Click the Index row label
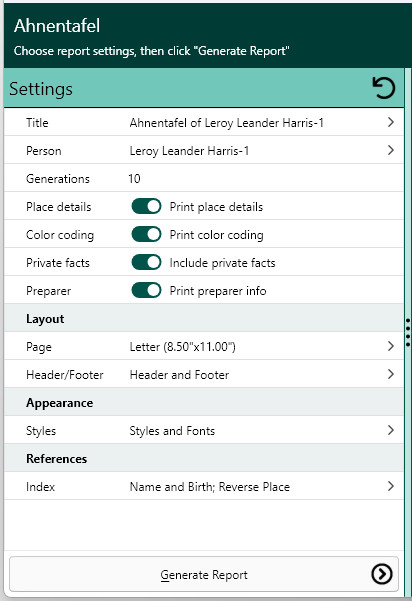The height and width of the screenshot is (601, 412). (x=40, y=487)
